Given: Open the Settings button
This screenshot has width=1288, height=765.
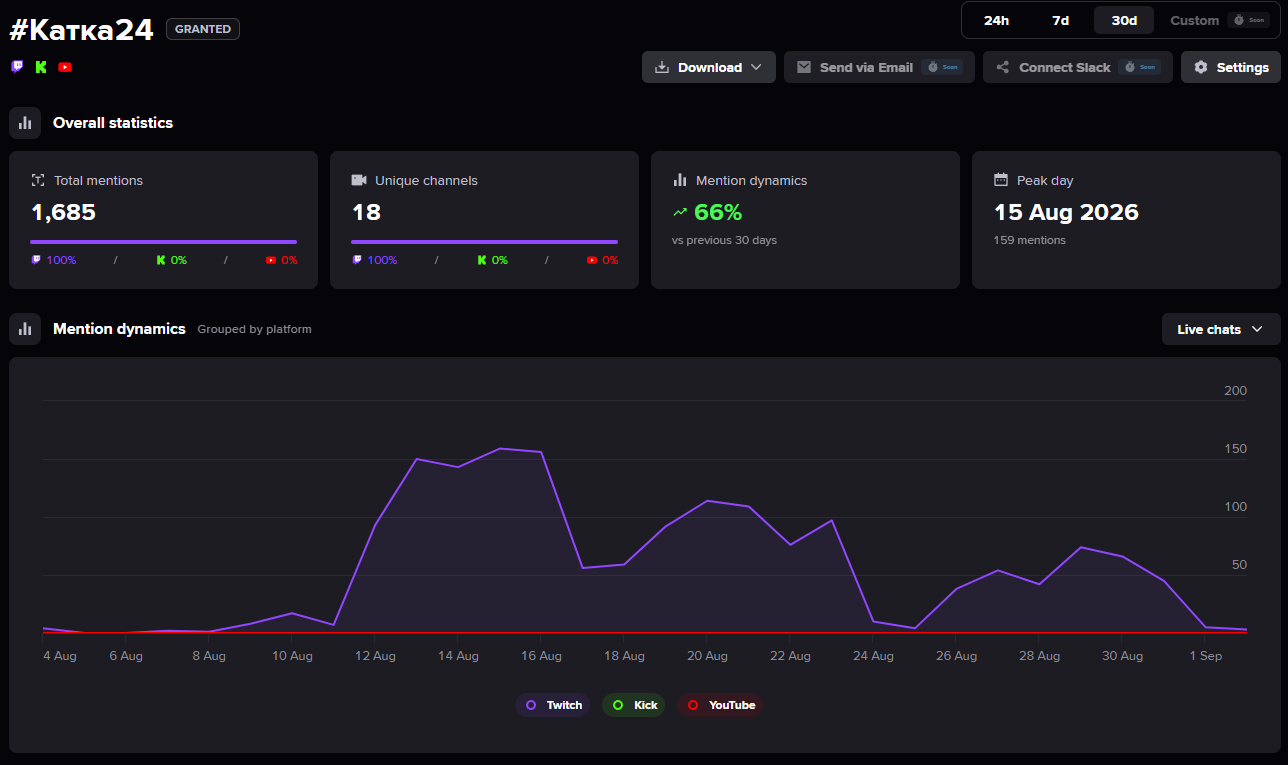Looking at the screenshot, I should [1231, 67].
